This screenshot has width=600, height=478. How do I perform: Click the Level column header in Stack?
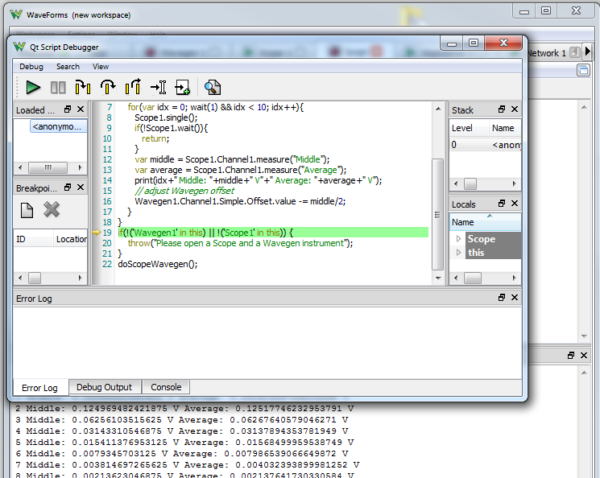pos(469,128)
